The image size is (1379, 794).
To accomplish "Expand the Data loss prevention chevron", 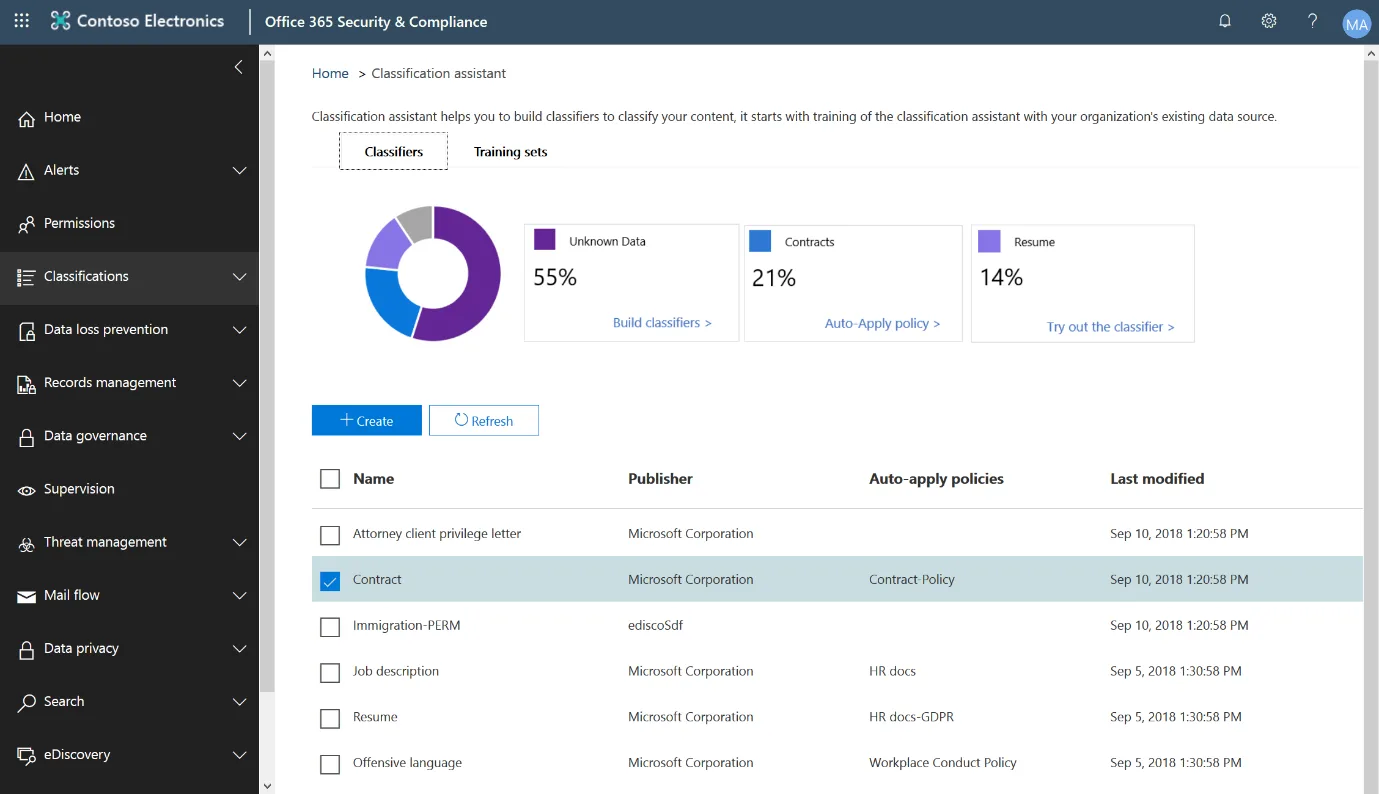I will [239, 330].
